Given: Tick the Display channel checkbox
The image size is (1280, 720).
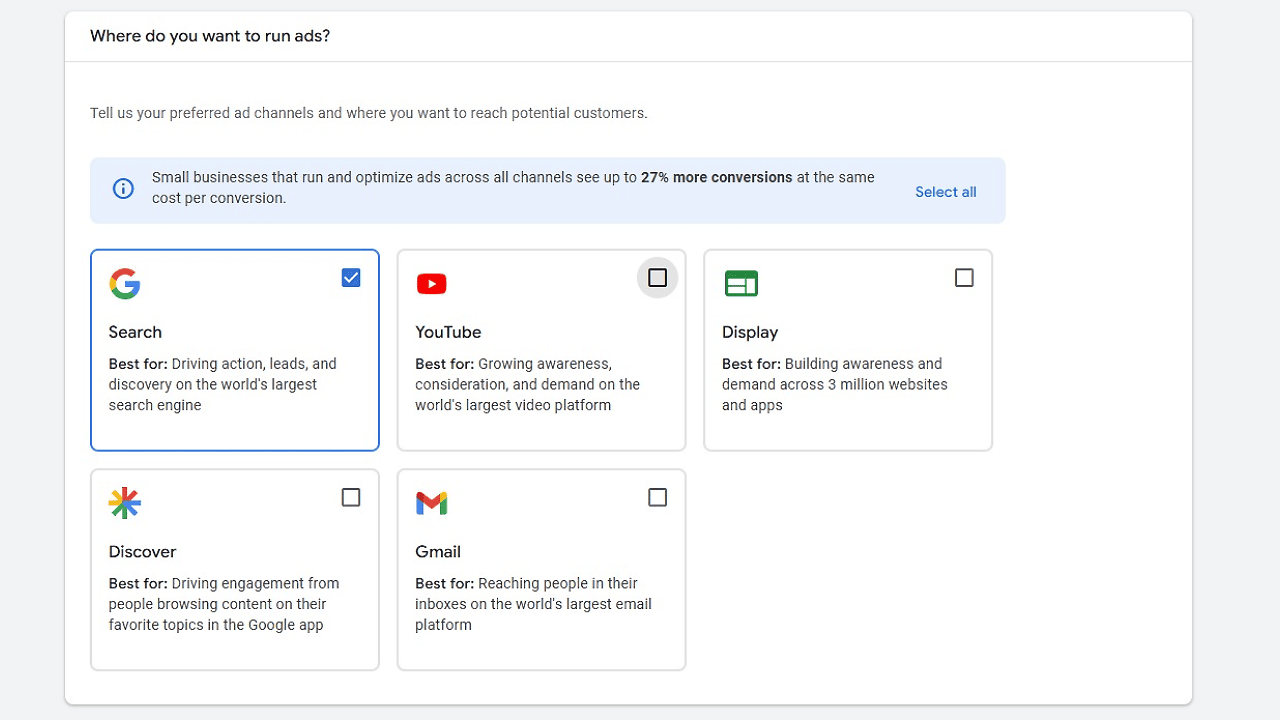Looking at the screenshot, I should click(964, 278).
